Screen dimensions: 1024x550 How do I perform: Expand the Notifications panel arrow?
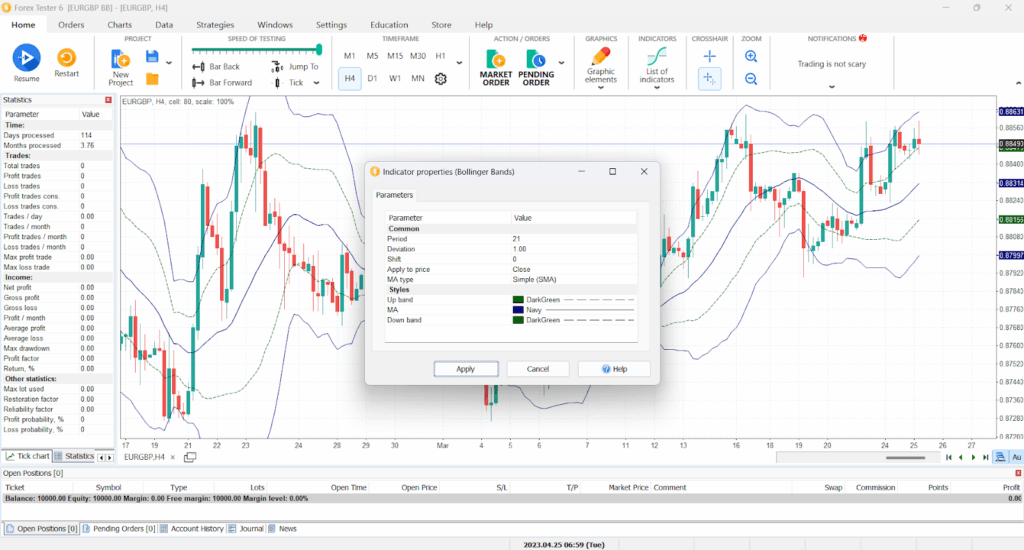[x=831, y=86]
